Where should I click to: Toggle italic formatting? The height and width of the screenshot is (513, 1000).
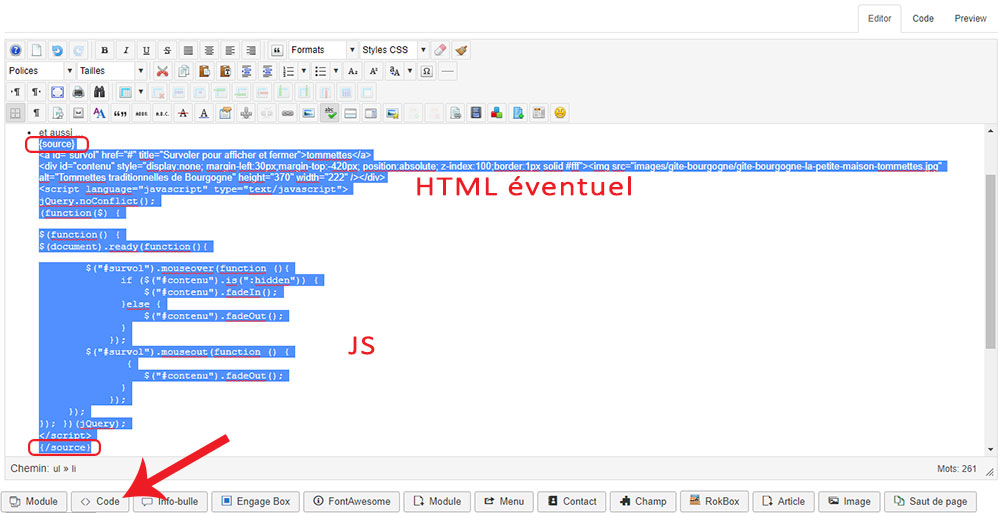126,50
